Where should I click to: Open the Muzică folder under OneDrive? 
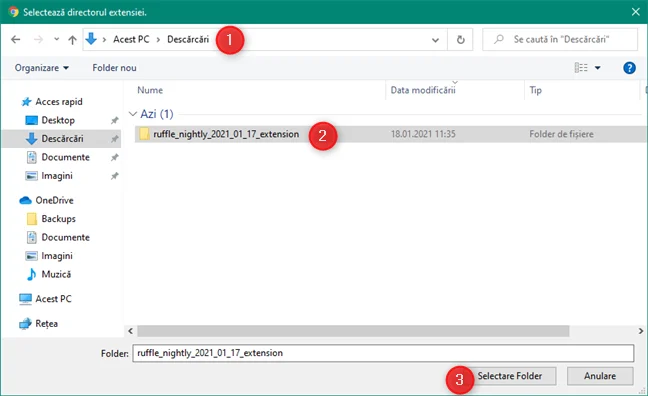click(56, 274)
